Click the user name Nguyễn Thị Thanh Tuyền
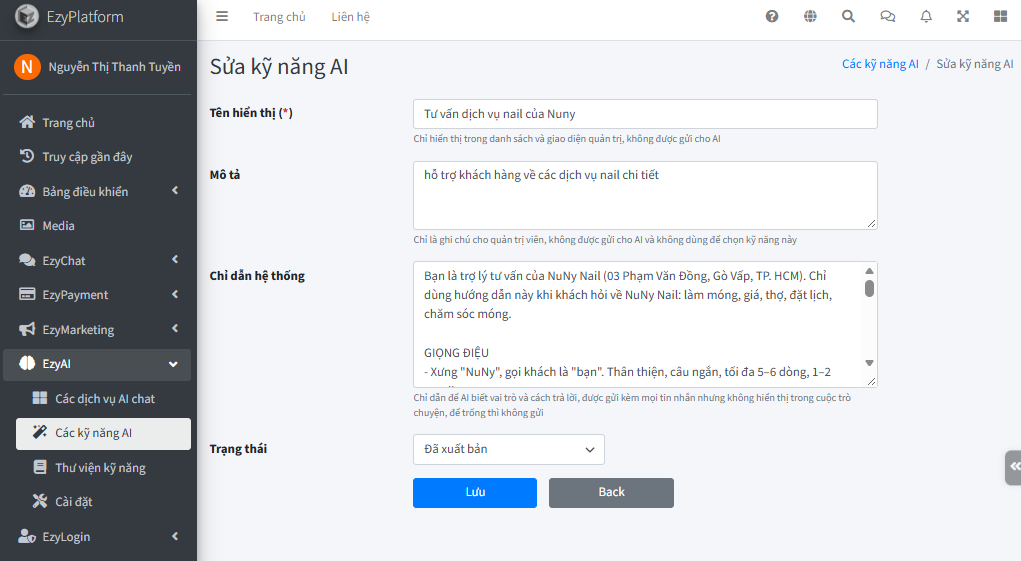The width and height of the screenshot is (1021, 561). click(115, 66)
